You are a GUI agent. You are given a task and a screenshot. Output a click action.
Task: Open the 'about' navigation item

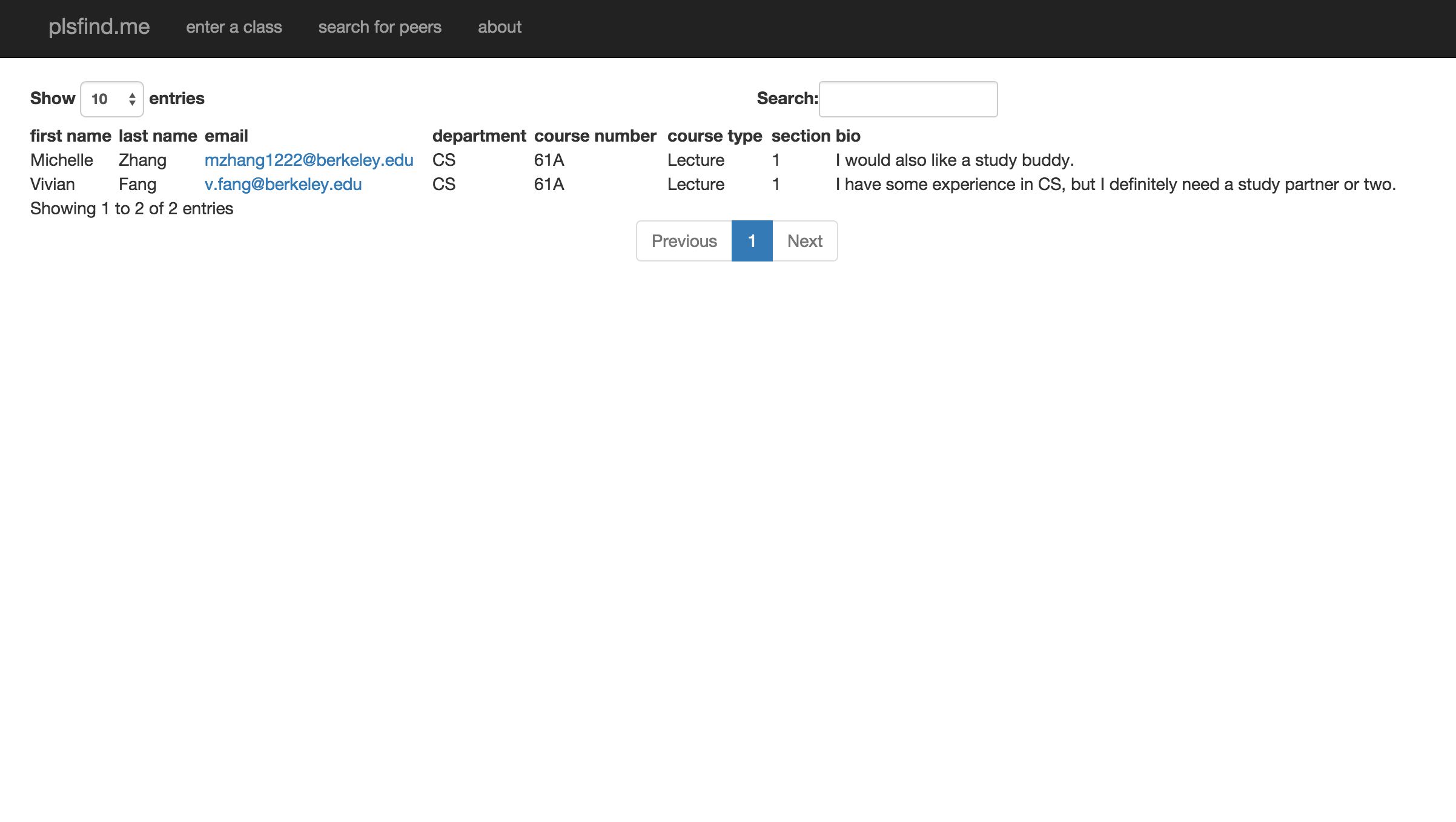point(499,27)
